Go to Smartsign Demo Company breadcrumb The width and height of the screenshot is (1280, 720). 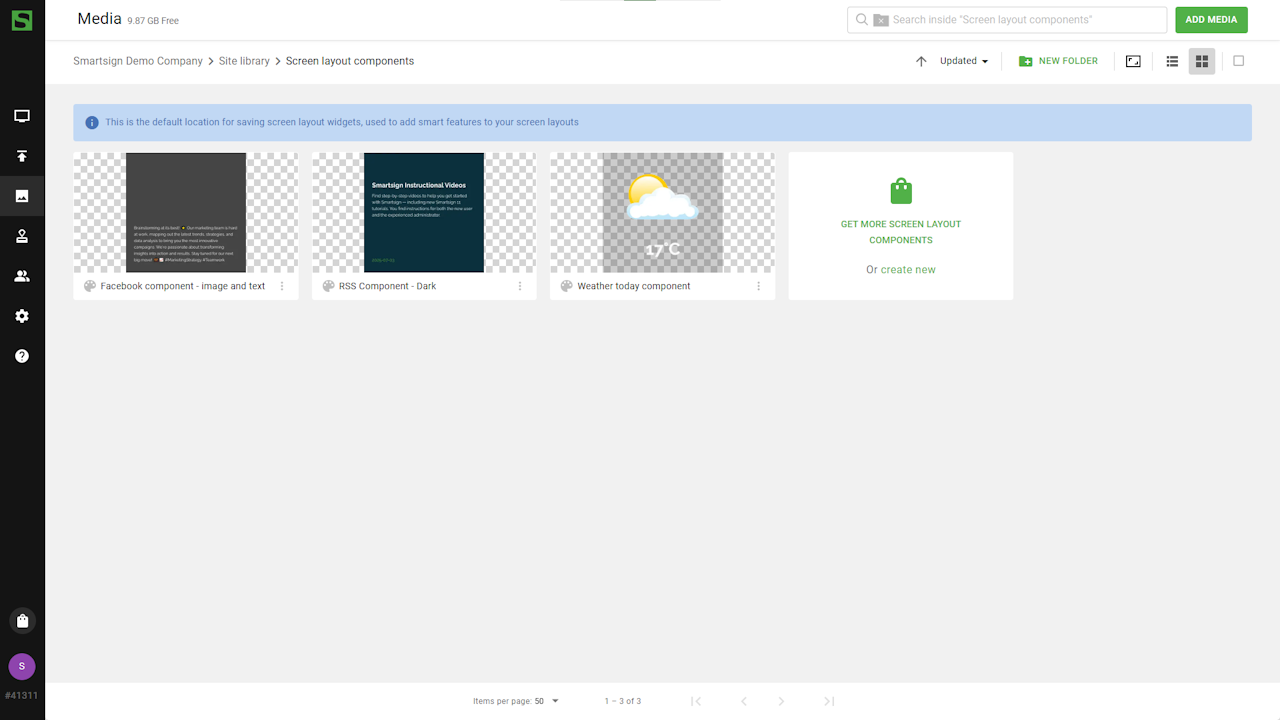point(138,61)
